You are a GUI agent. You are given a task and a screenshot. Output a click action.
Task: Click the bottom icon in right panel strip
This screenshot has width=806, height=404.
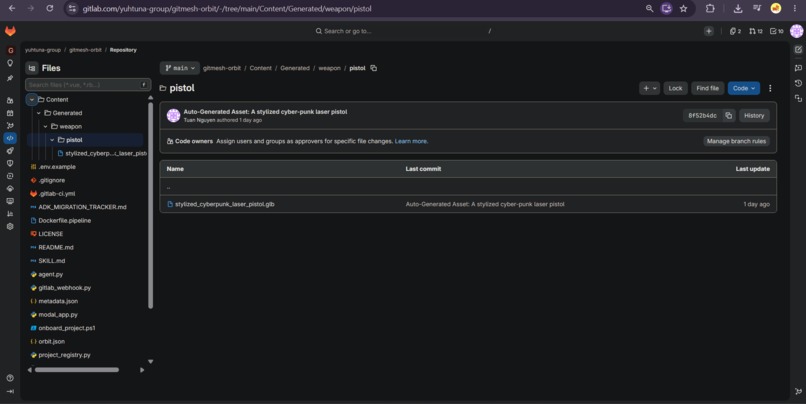tap(798, 391)
